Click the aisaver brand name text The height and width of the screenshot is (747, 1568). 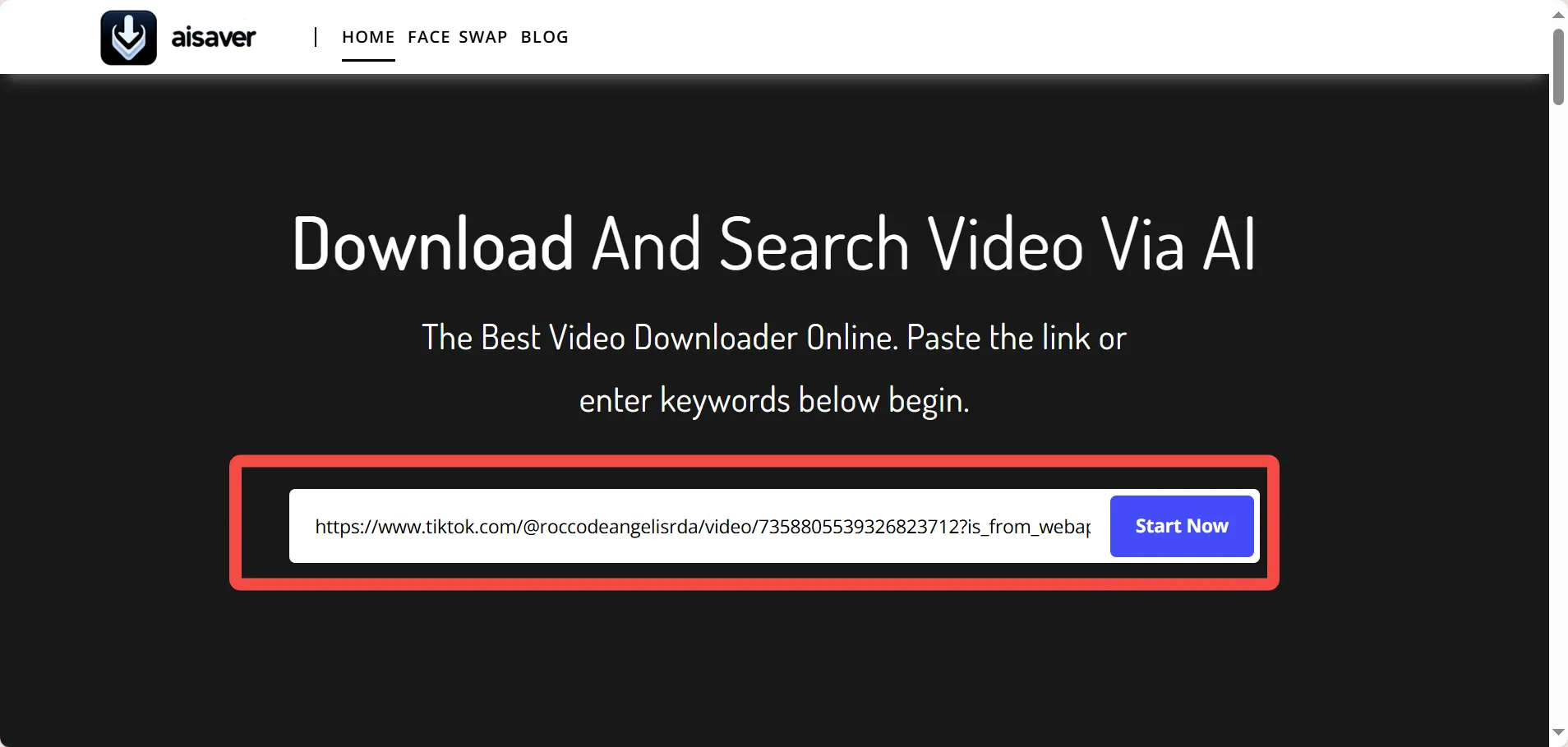pyautogui.click(x=214, y=37)
